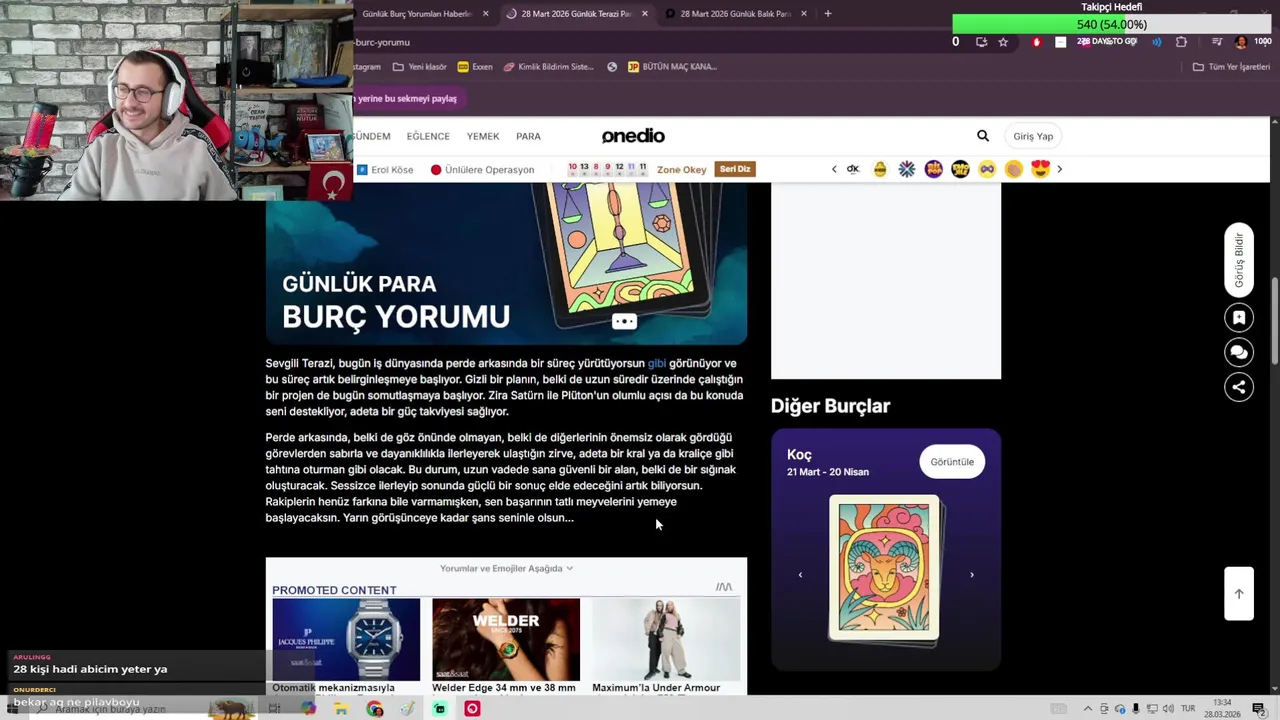Open the browser extensions puzzle icon
The width and height of the screenshot is (1280, 720).
coord(1181,42)
